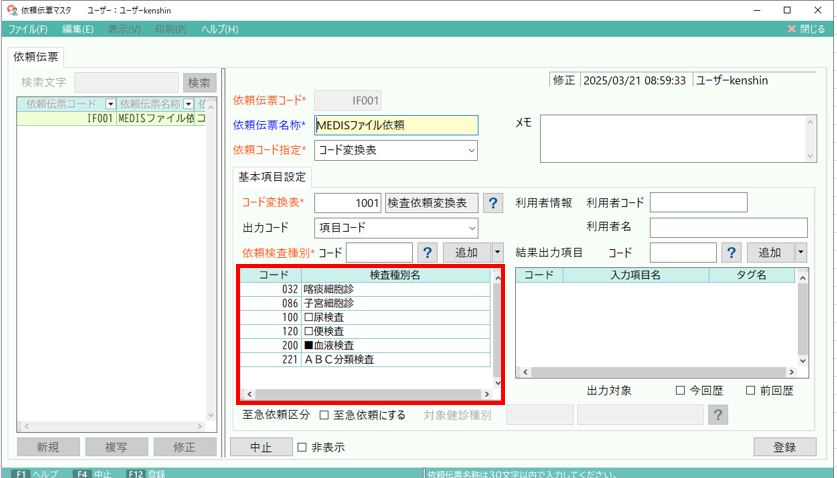Open arrow beside 追加 for 依頼検査種別
Screen dimensions: 837x478
point(497,253)
